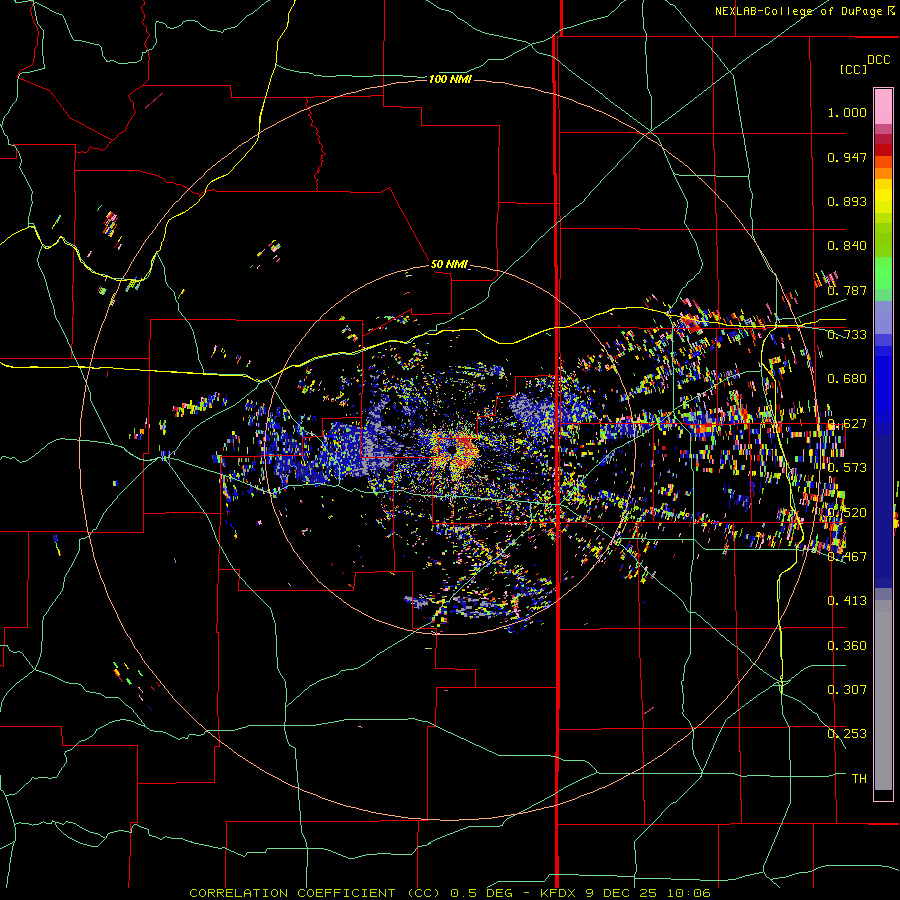Click the 0.680 scale value

[847, 379]
